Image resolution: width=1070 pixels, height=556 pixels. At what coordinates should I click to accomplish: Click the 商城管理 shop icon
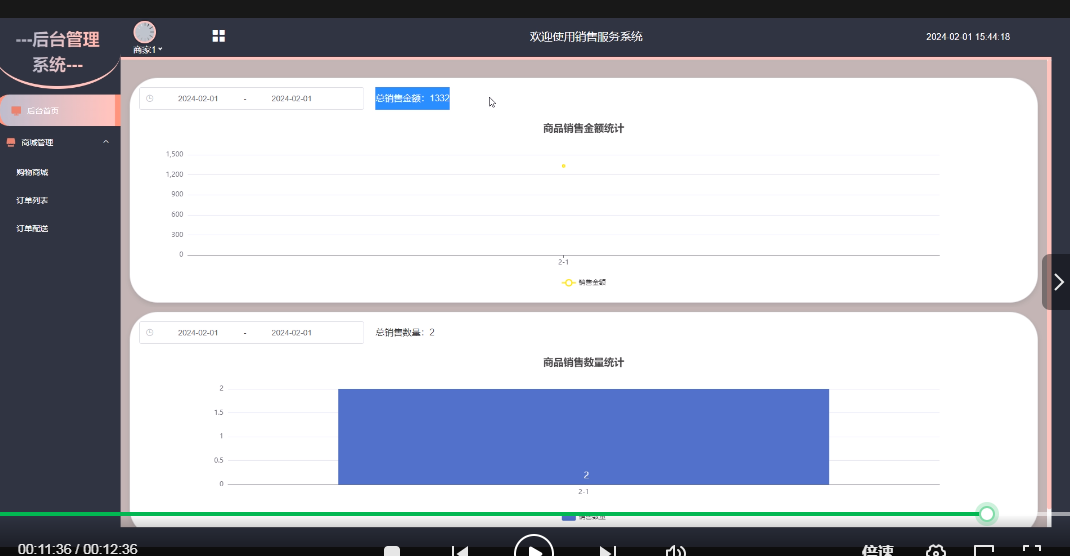point(11,143)
